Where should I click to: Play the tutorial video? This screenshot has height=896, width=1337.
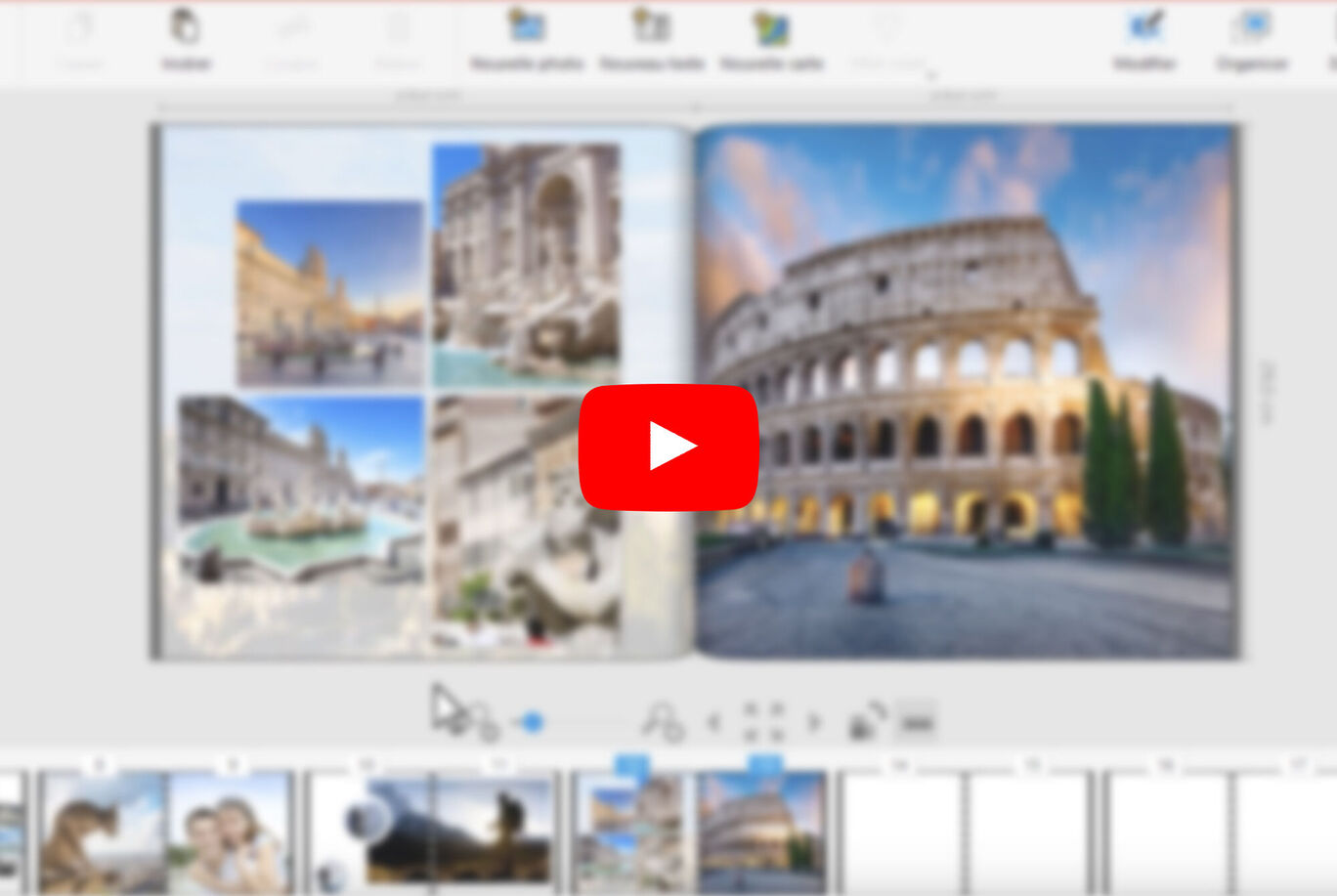pos(669,449)
